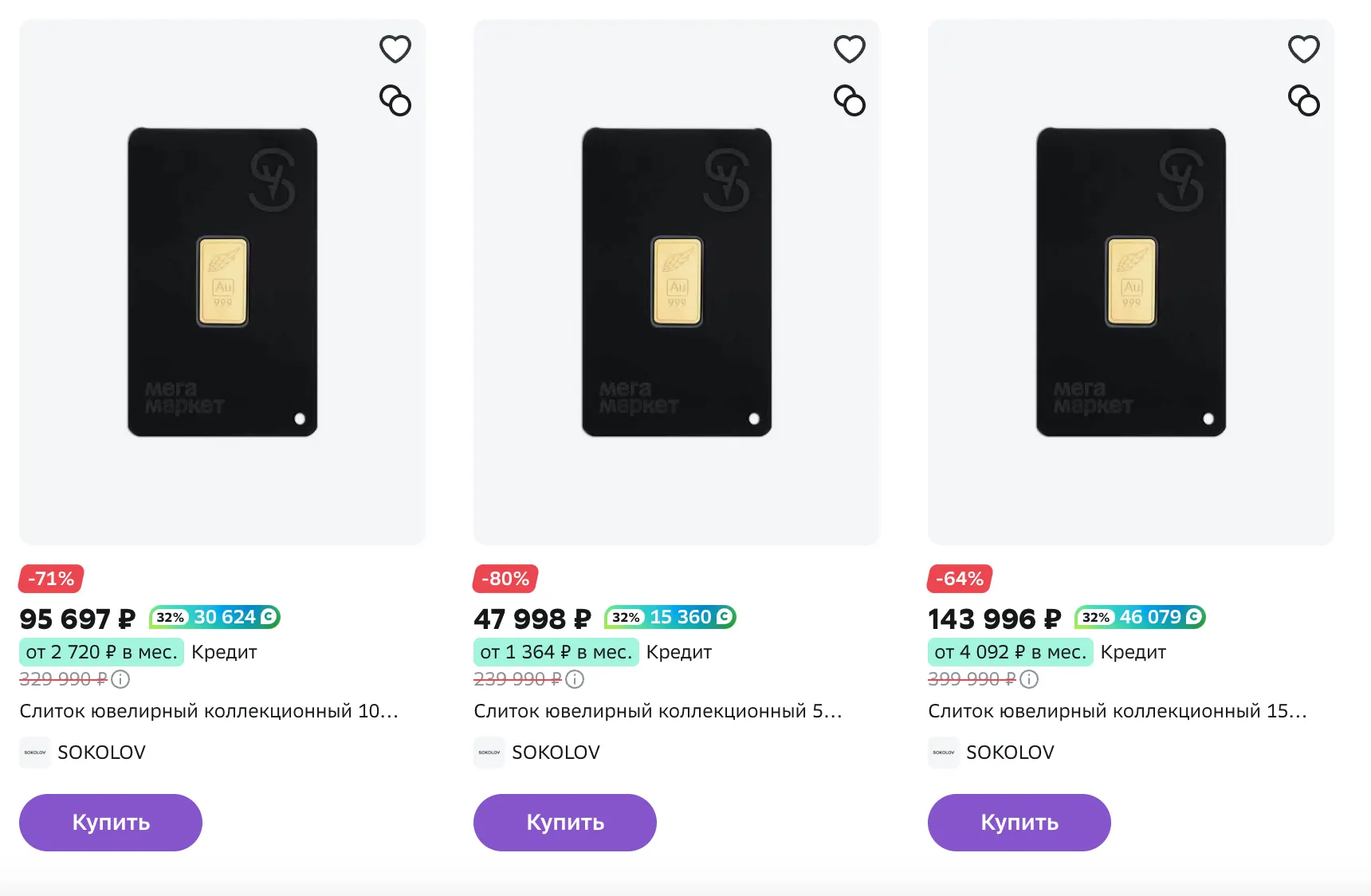Click the 'от 1 364 ₽ в мес.' credit label

556,652
